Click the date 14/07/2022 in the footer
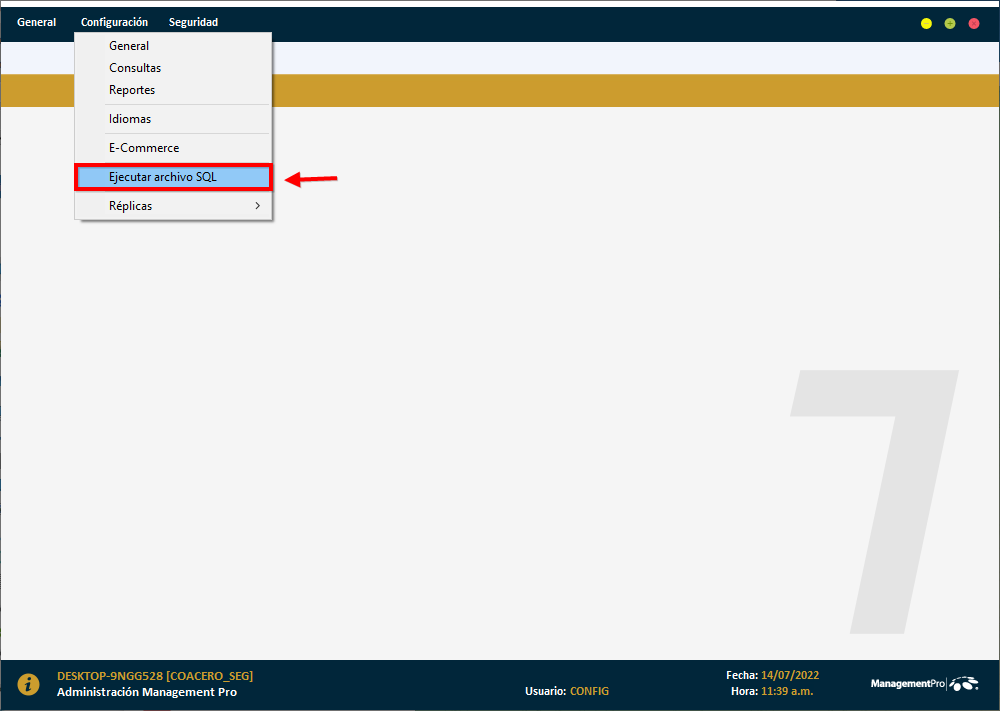The image size is (1000, 711). [793, 676]
